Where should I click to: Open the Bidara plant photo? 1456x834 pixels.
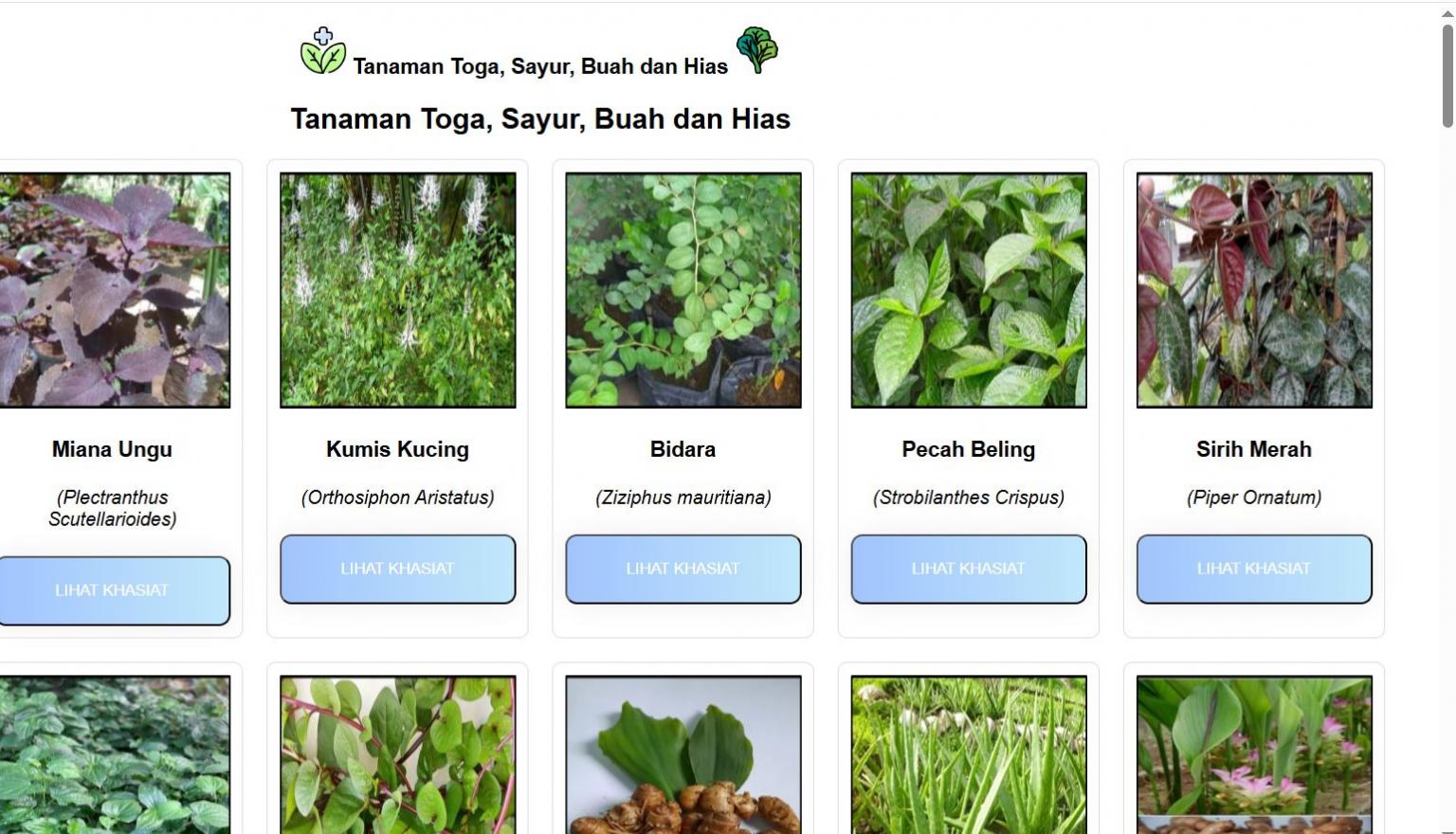click(683, 290)
